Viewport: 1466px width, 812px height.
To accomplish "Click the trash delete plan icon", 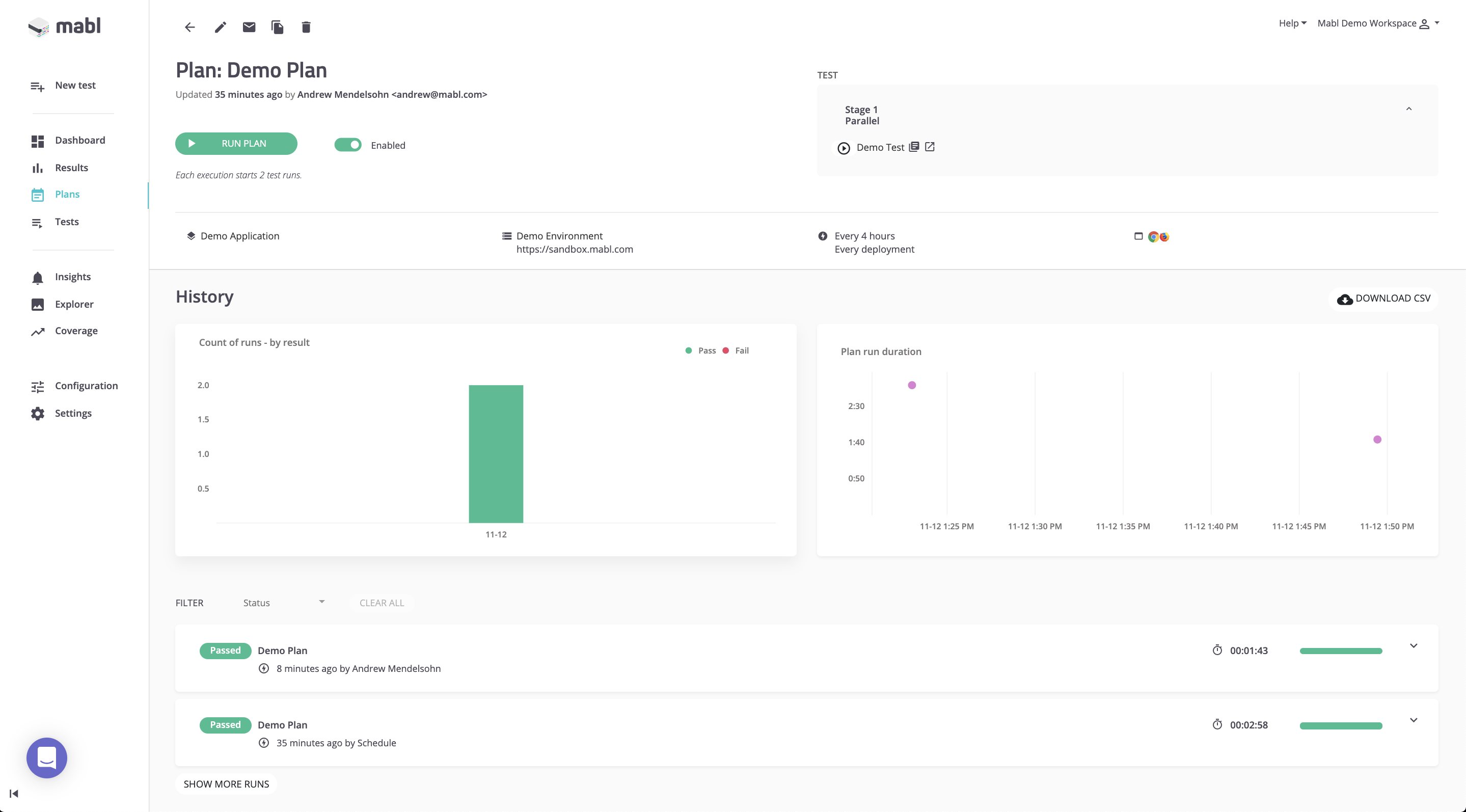I will click(306, 28).
